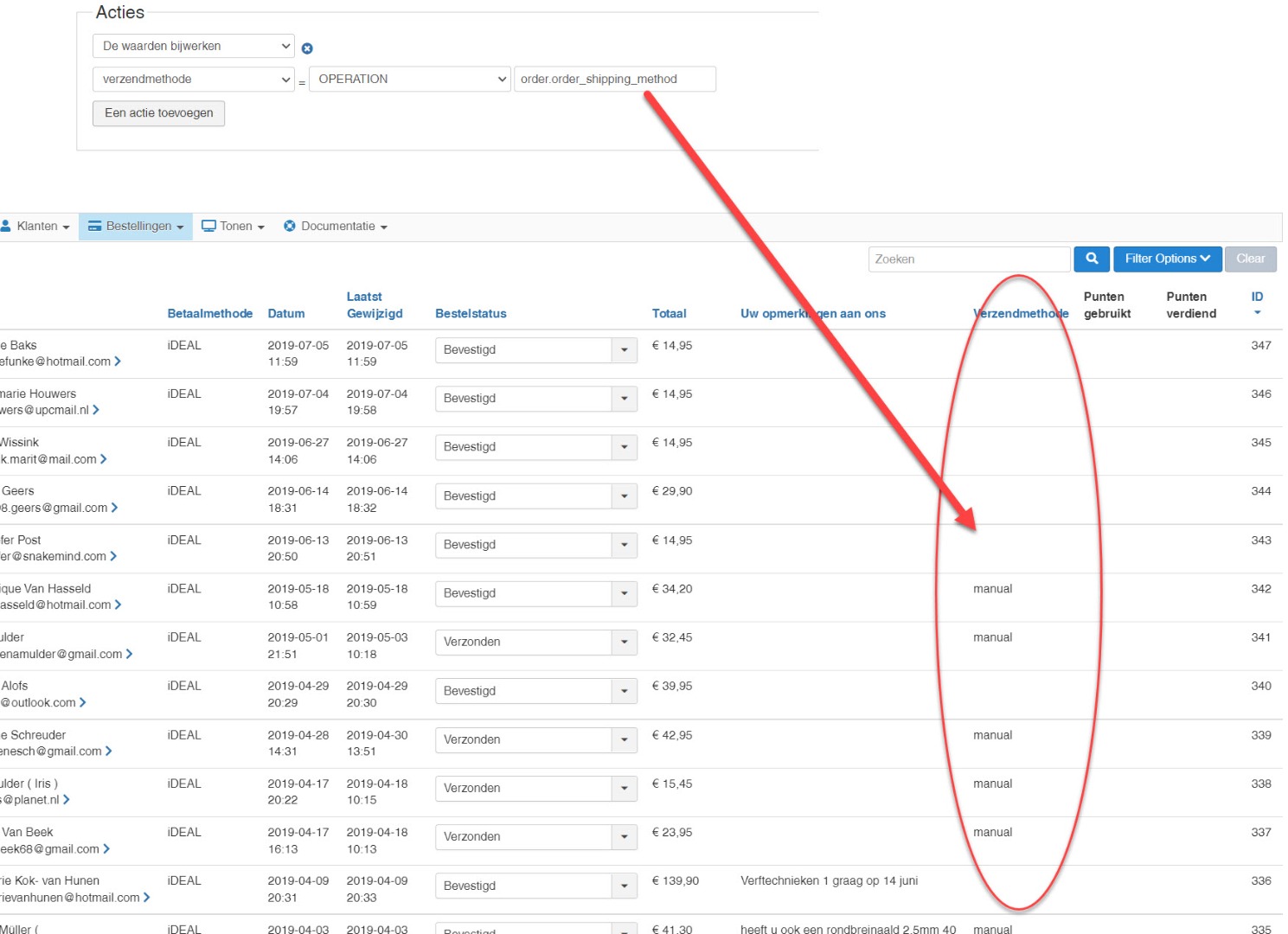Sort by Betaalmethode column header

click(x=210, y=314)
